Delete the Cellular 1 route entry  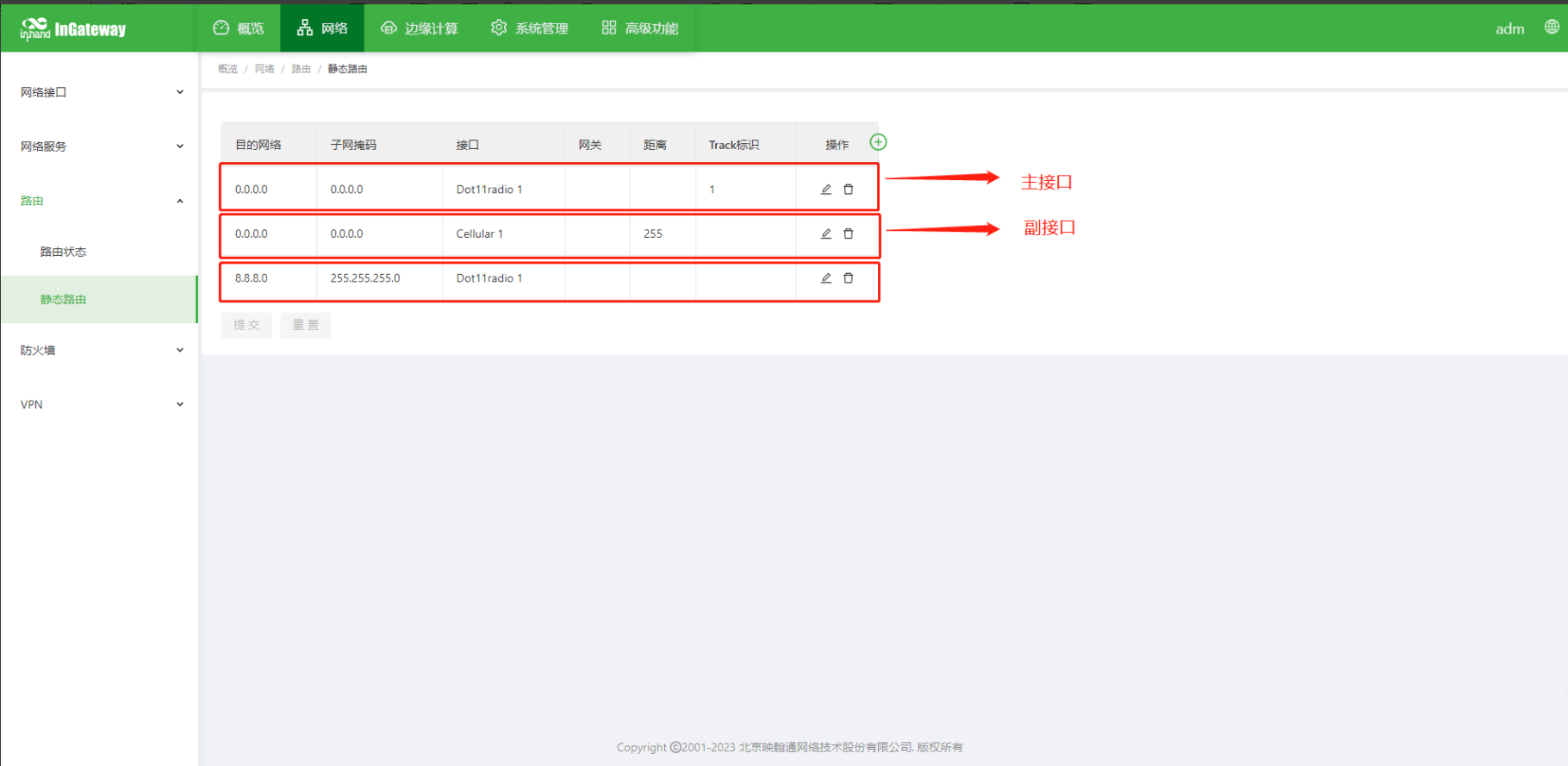(849, 234)
